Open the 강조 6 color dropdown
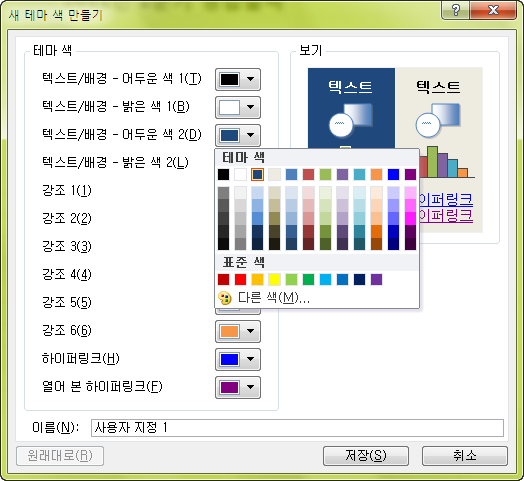 238,331
